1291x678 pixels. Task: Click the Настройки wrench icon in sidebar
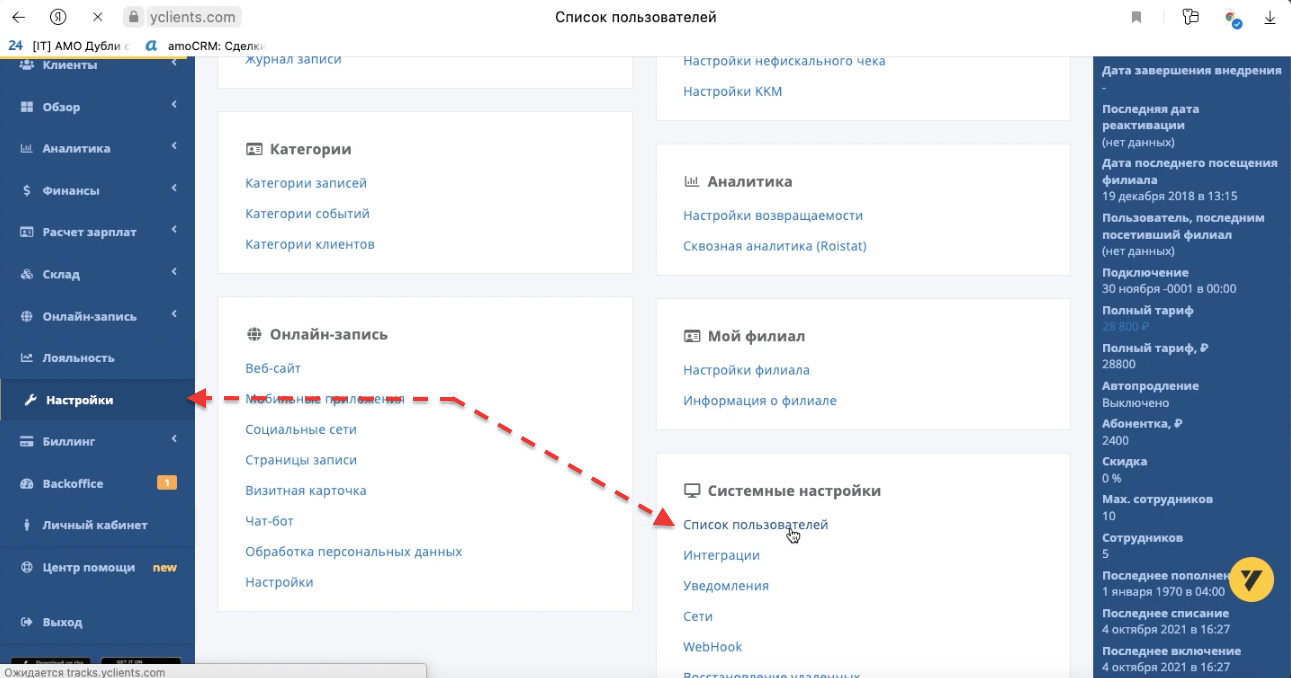pyautogui.click(x=30, y=400)
